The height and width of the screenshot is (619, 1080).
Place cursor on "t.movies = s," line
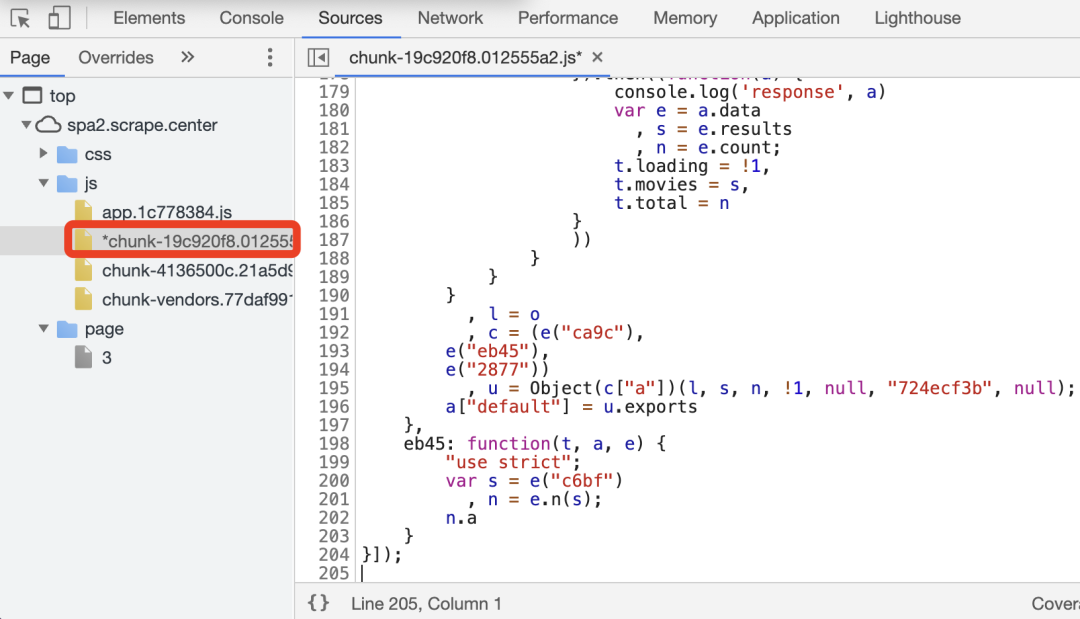pos(681,185)
